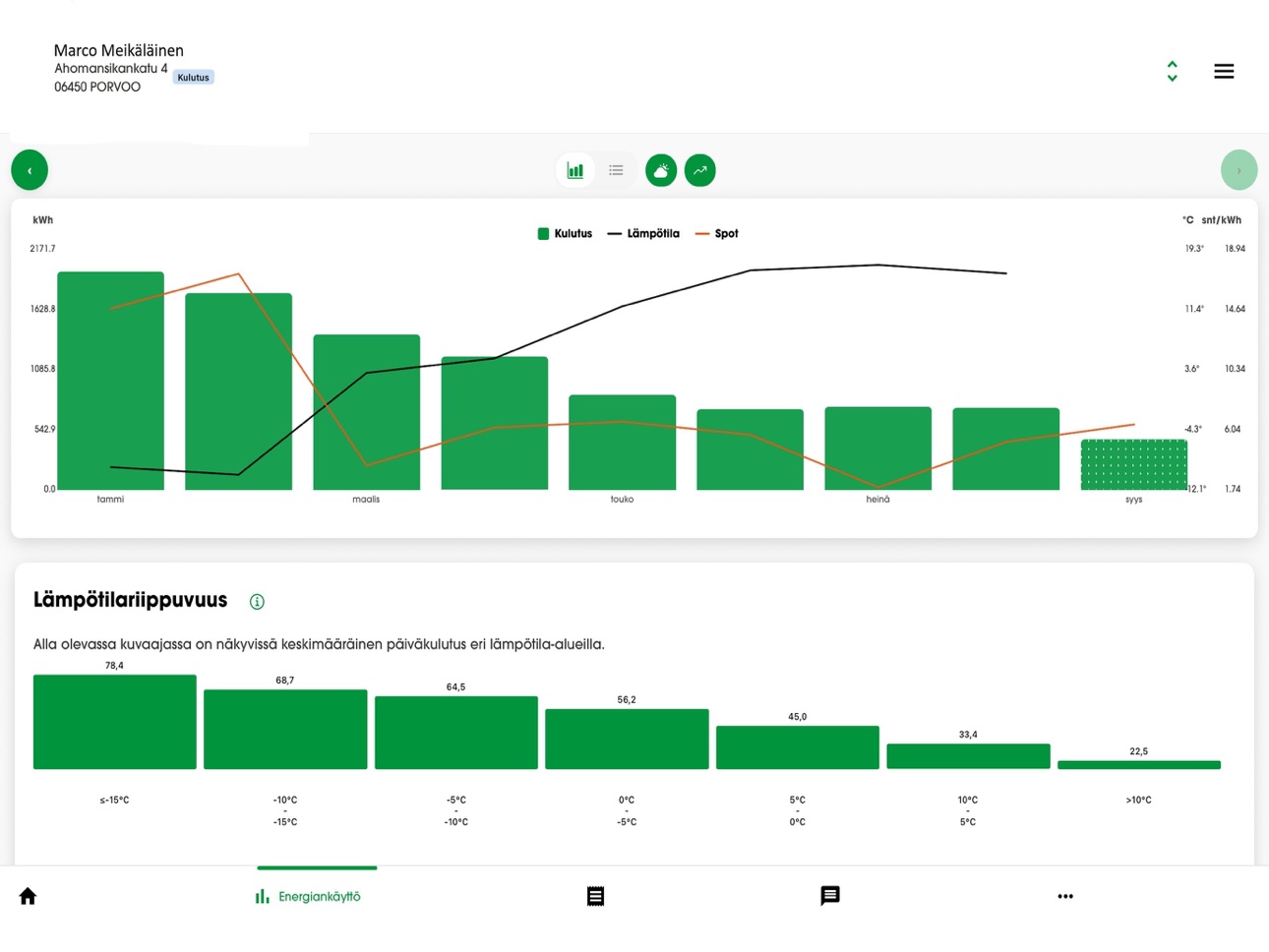Image resolution: width=1269 pixels, height=952 pixels.
Task: Select the heinä consumption bar
Action: click(878, 448)
